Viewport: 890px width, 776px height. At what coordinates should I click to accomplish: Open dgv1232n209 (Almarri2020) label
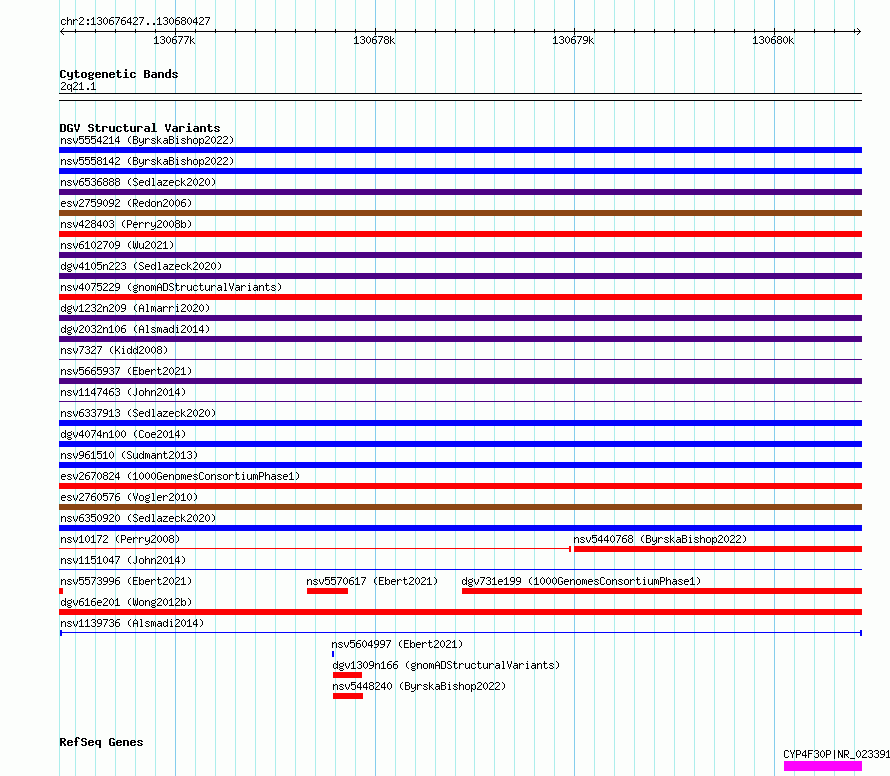[135, 308]
